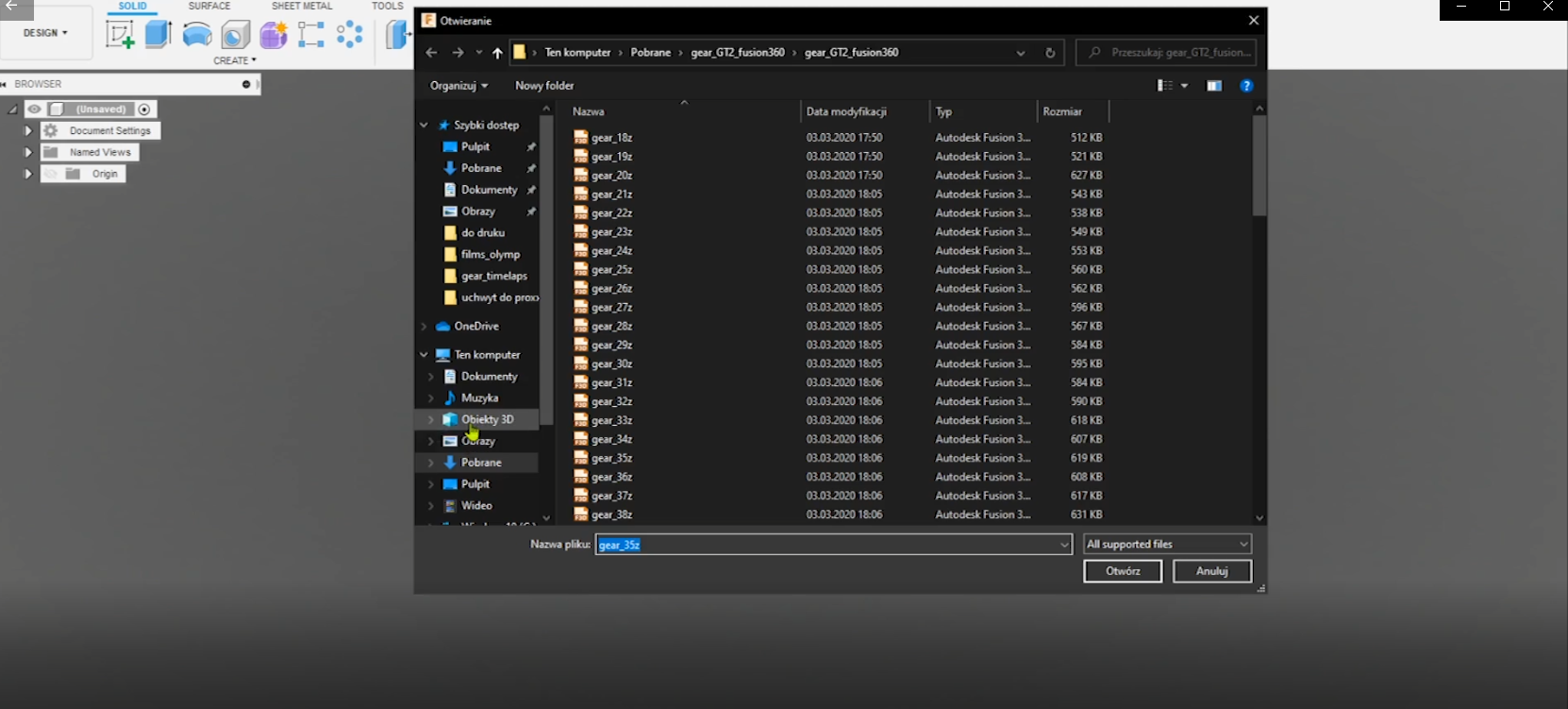Open the address bar path dropdown
This screenshot has height=709, width=1568.
pos(1021,53)
